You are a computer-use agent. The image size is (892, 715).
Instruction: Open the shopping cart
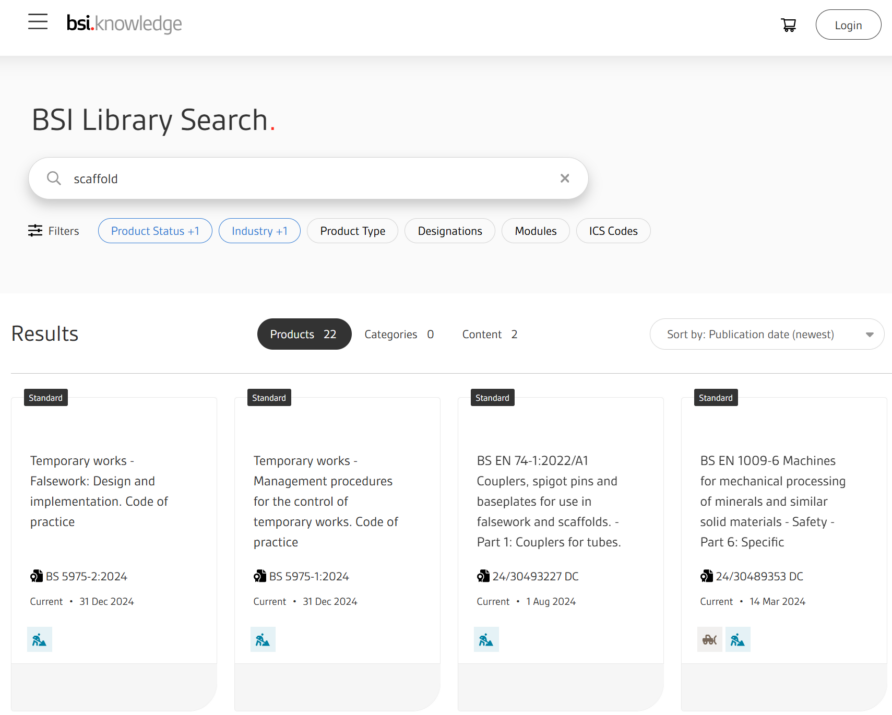pyautogui.click(x=788, y=25)
